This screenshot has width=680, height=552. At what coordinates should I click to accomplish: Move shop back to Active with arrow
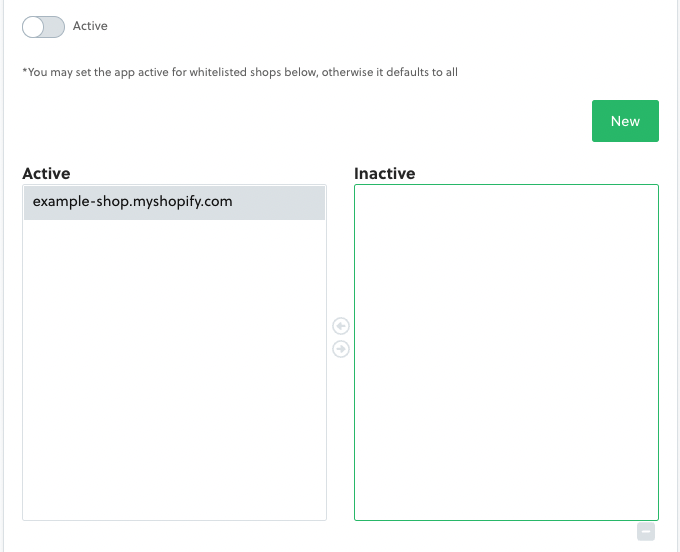coord(341,326)
